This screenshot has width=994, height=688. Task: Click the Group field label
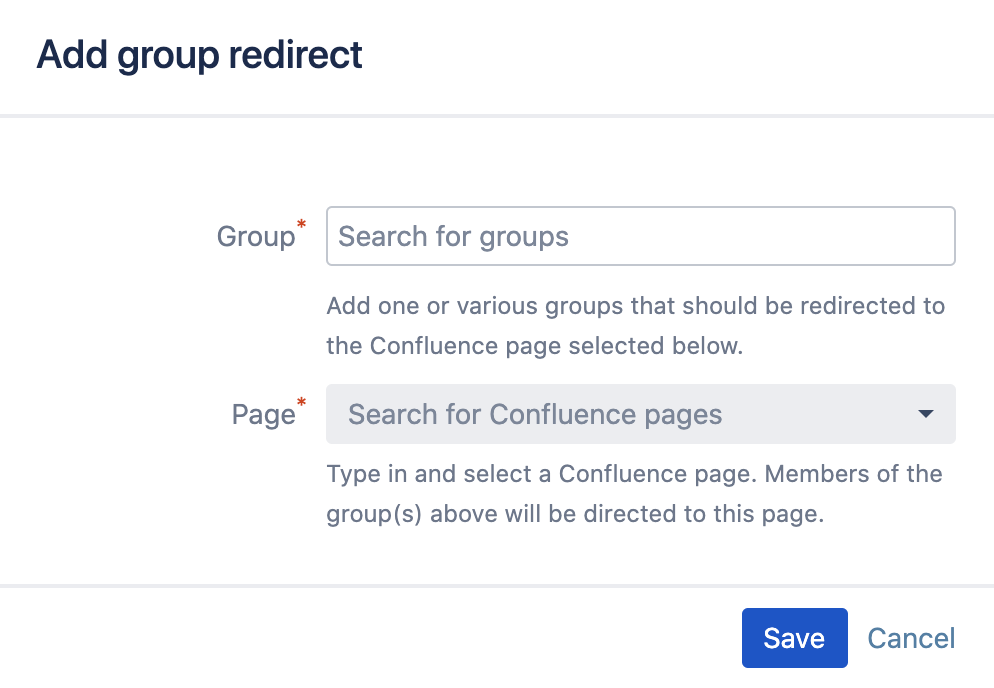tap(255, 237)
